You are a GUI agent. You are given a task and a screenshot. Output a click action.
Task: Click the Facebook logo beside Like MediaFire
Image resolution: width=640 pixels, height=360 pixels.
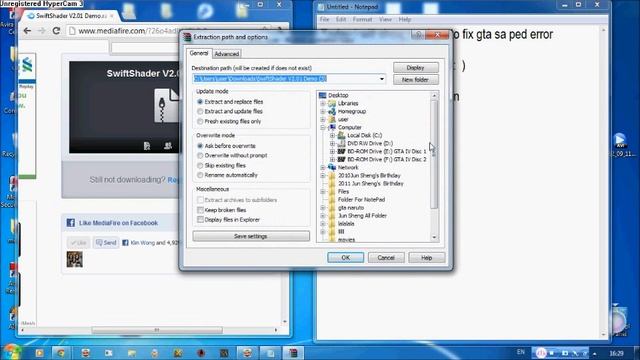coord(71,223)
